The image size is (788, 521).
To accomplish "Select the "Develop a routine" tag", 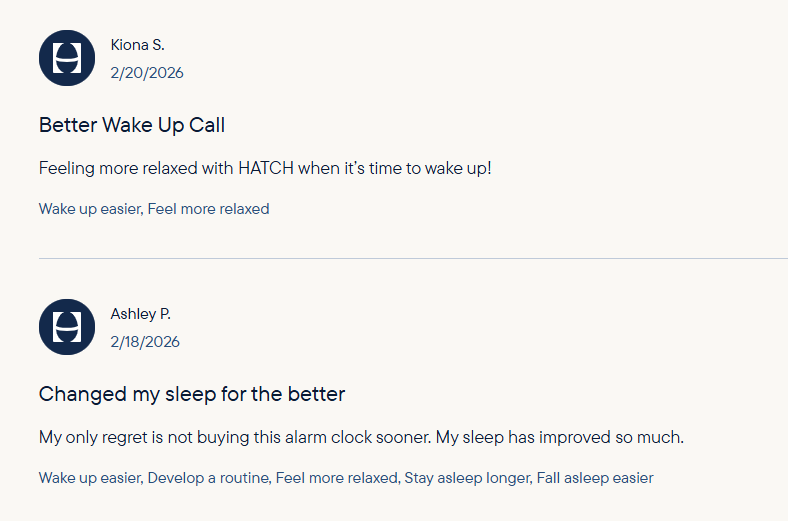I will (x=209, y=478).
